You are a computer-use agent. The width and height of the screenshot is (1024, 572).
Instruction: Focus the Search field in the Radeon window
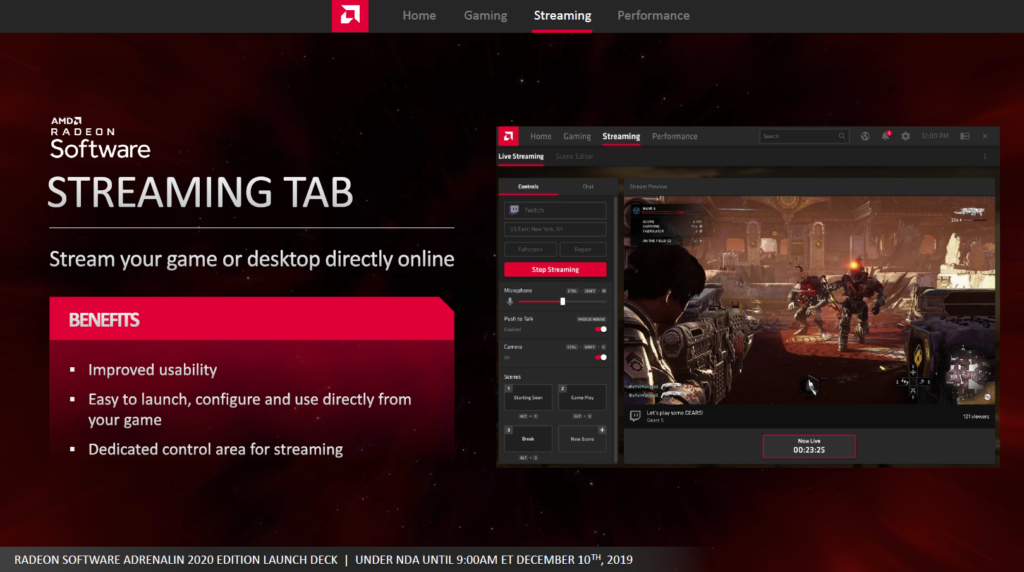point(804,136)
